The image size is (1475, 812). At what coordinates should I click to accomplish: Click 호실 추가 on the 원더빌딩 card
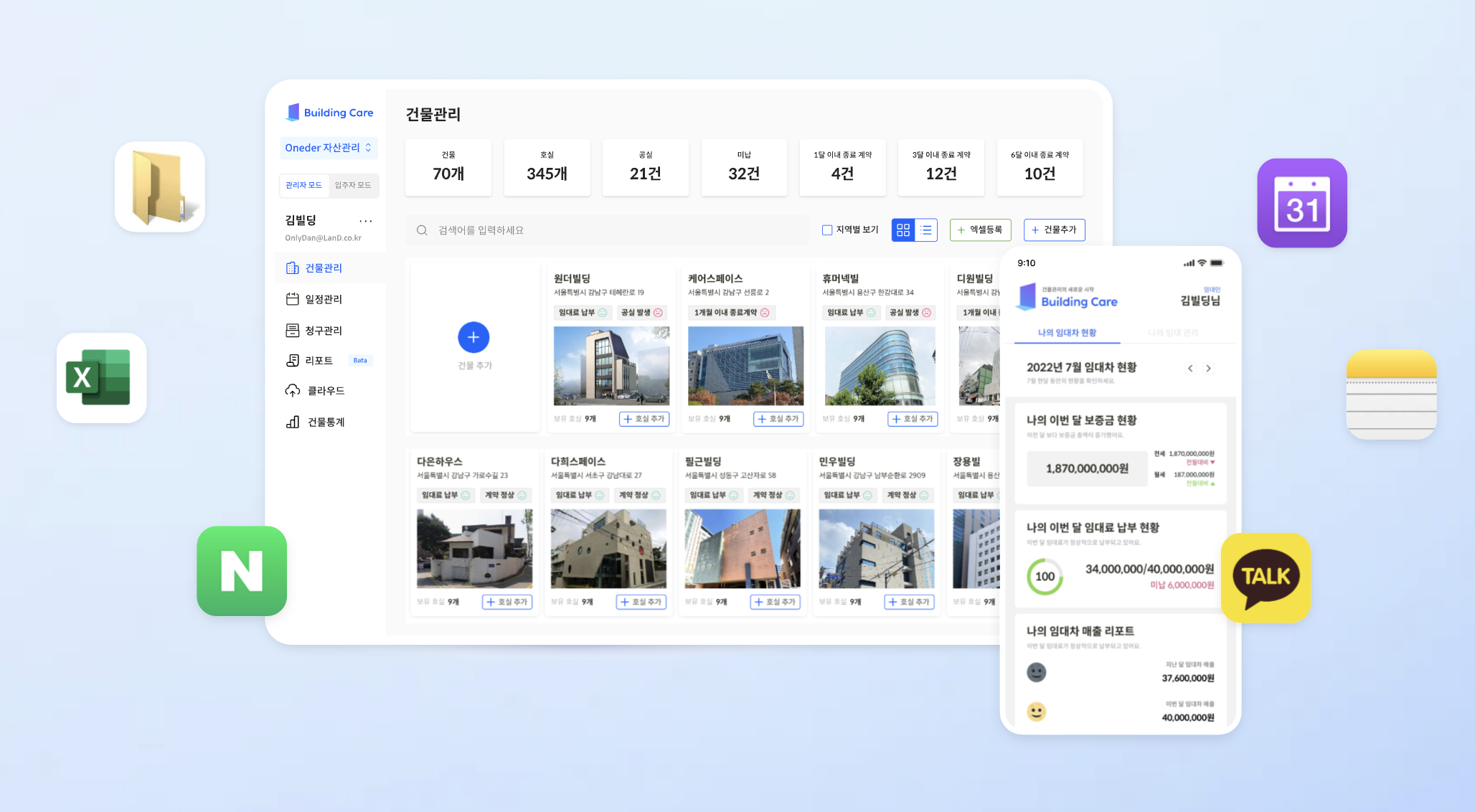click(644, 419)
